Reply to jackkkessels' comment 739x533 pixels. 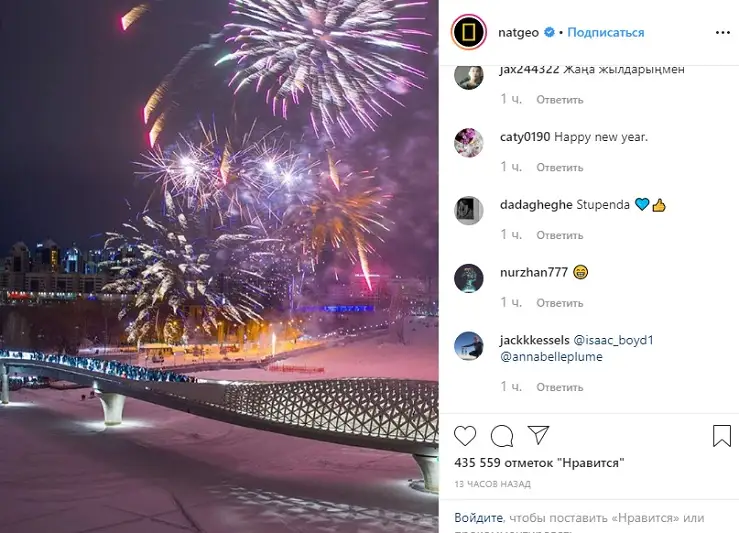[x=559, y=387]
